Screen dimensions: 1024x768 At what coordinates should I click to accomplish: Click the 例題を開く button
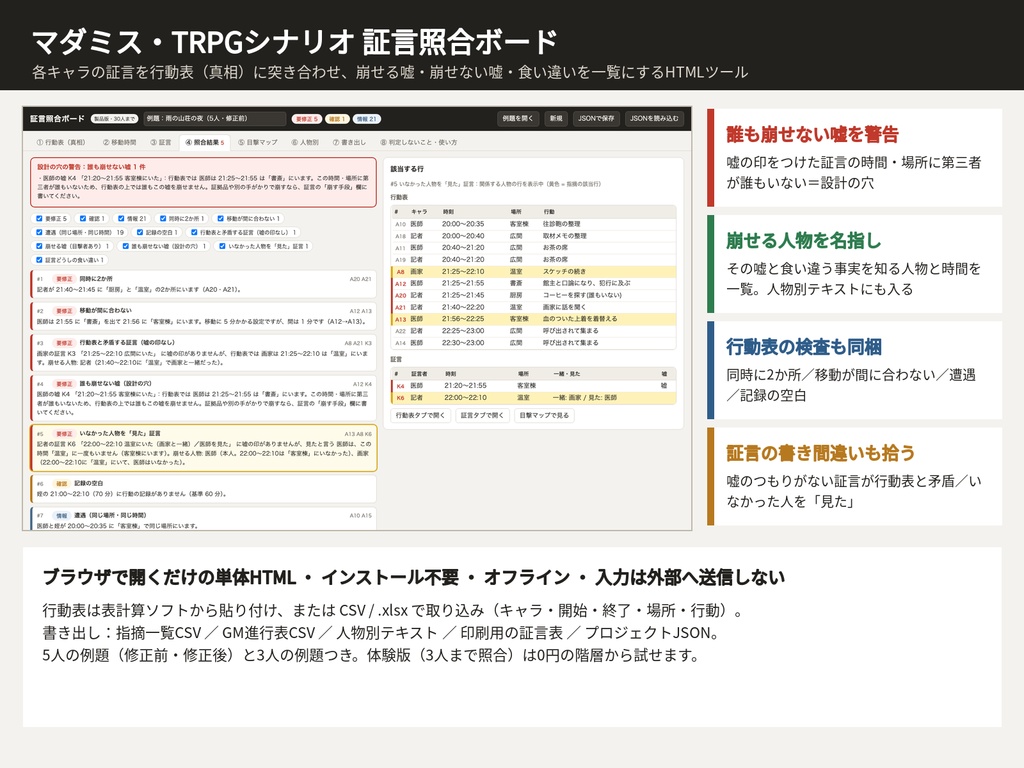pos(517,118)
